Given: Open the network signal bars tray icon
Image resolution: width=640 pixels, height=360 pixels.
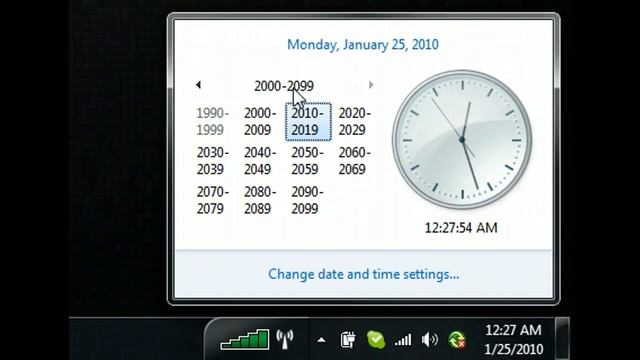Looking at the screenshot, I should (x=402, y=340).
